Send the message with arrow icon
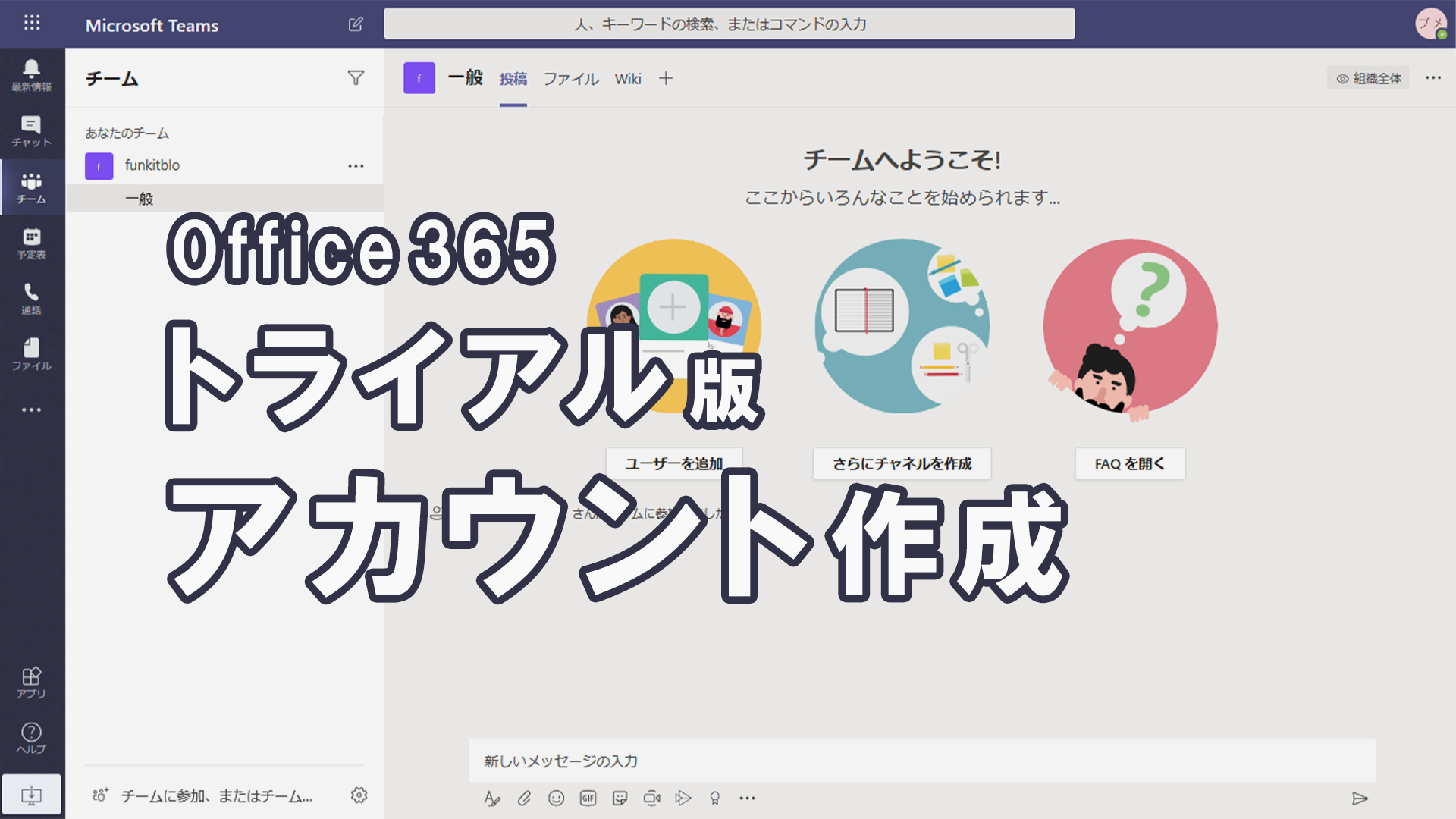The width and height of the screenshot is (1456, 819). pos(1360,799)
